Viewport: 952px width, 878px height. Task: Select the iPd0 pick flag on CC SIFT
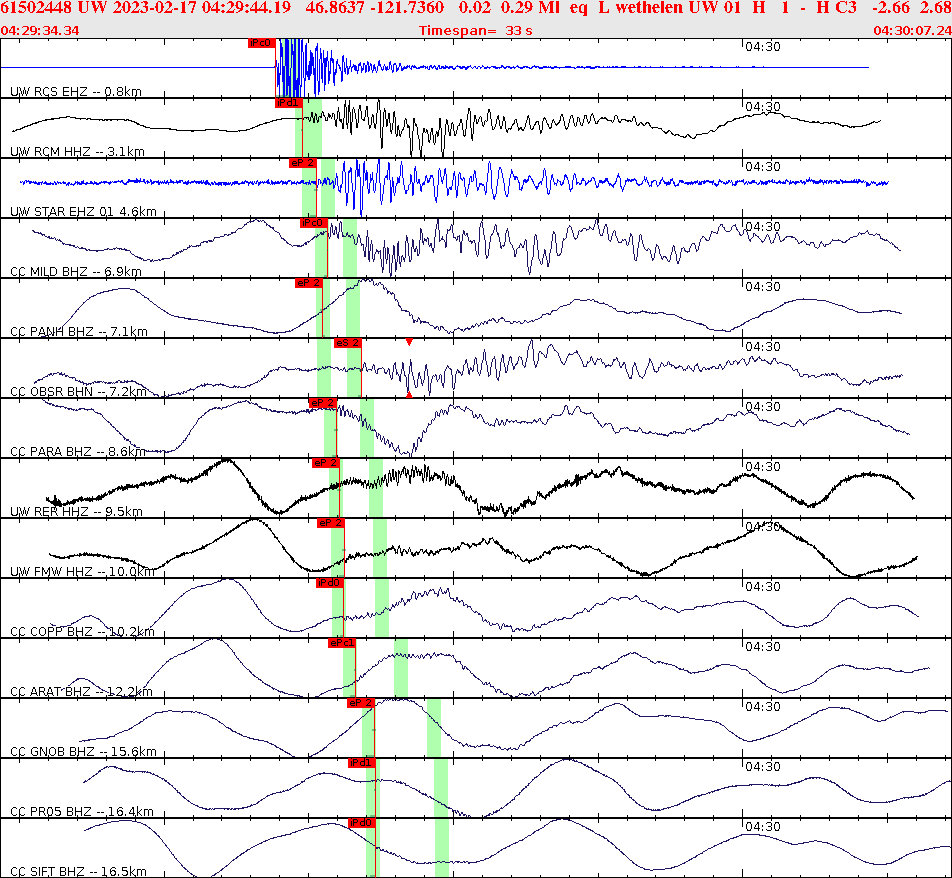360,823
